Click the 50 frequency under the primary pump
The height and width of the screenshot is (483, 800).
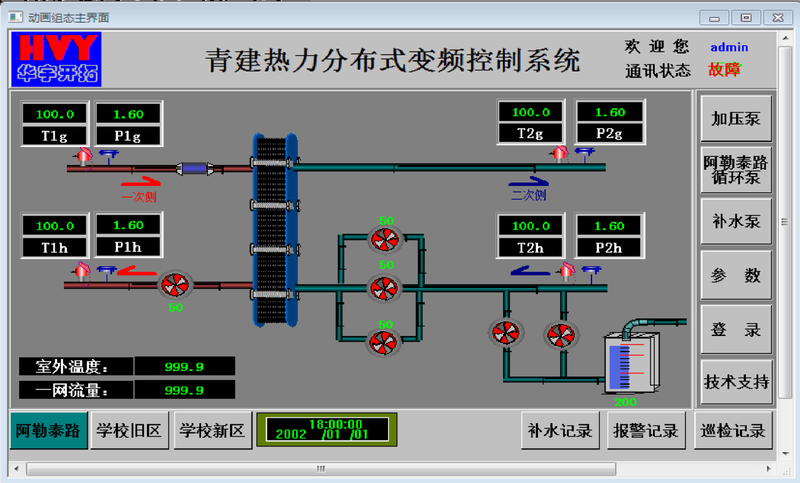pos(176,307)
